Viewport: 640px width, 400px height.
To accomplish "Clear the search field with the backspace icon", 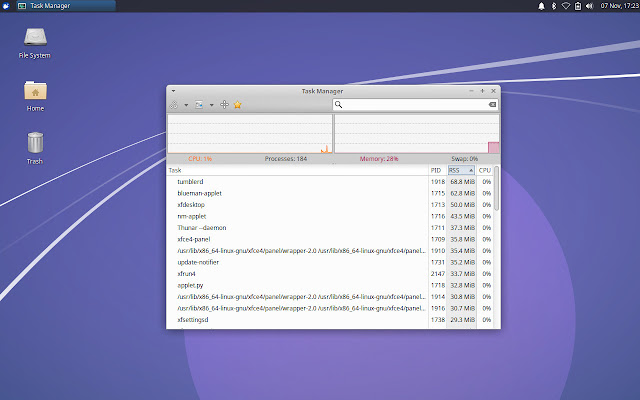I will coord(492,105).
